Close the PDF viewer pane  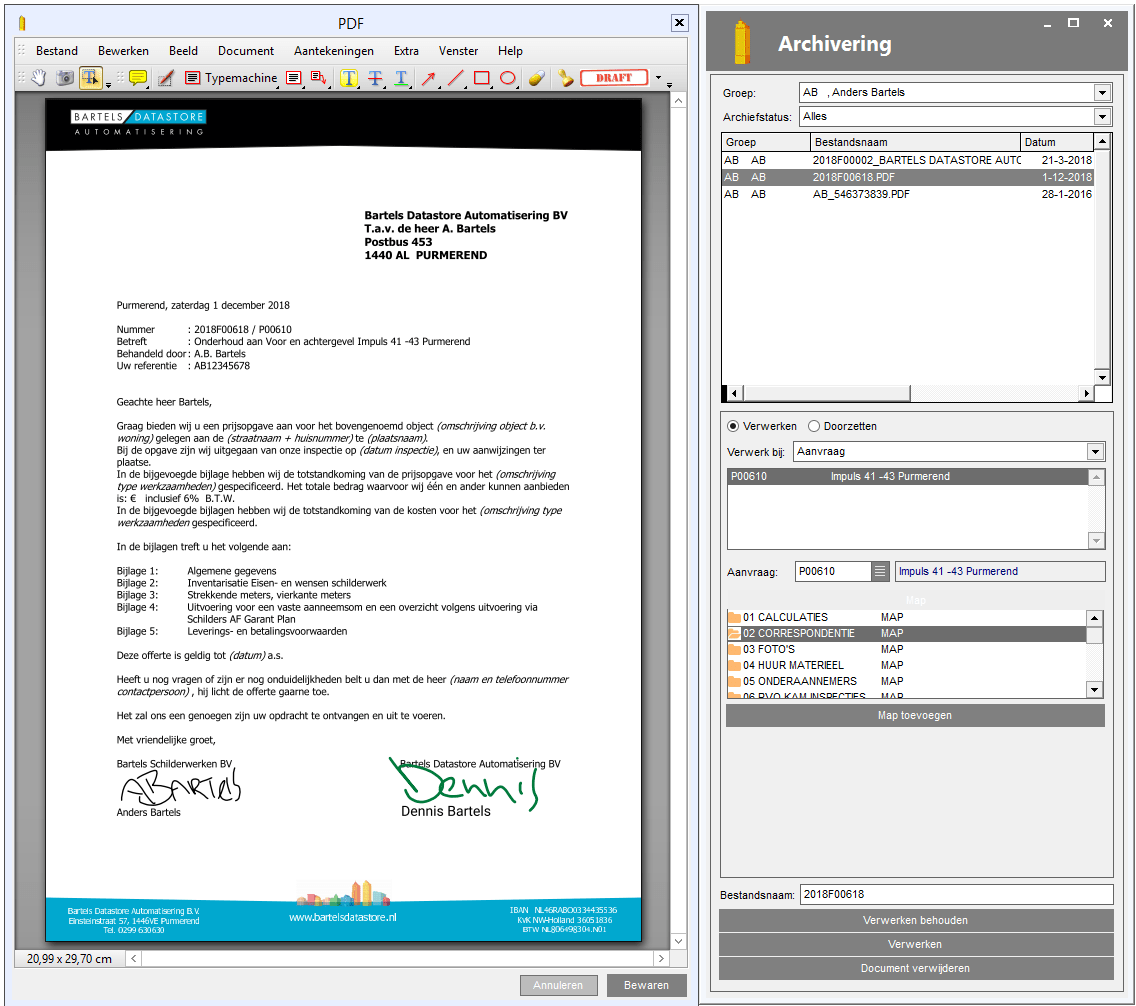coord(679,22)
